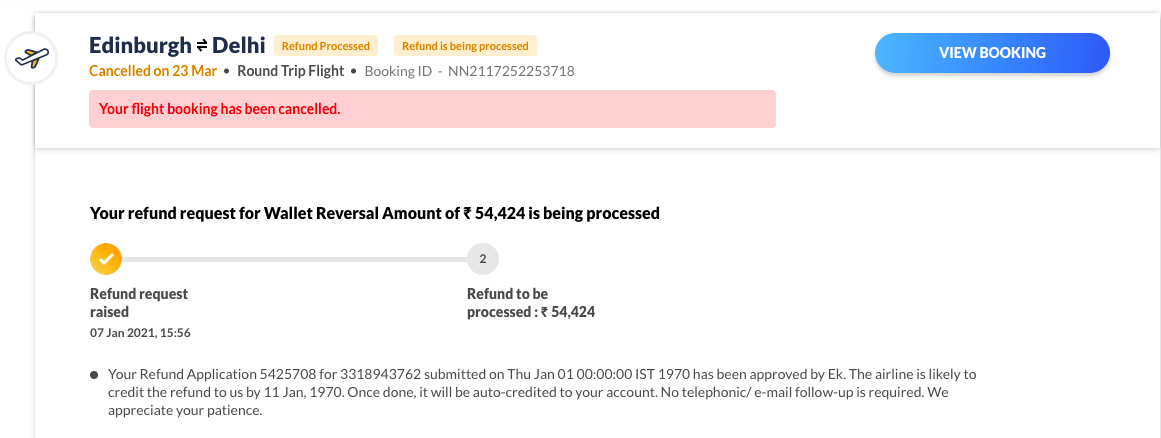
Task: Click the "Refund is being processed" badge
Action: 465,46
